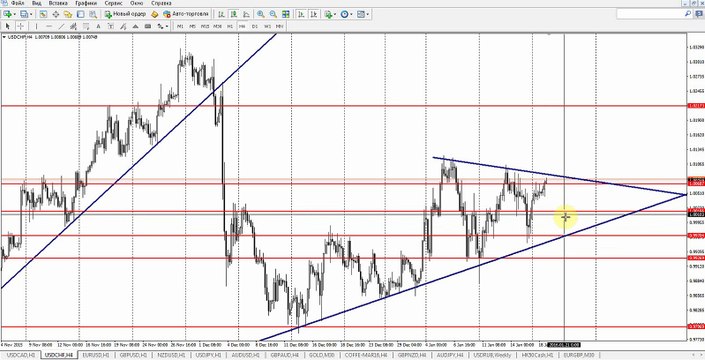This screenshot has height=360, width=705.
Task: Select the crosshair tool
Action: [21, 27]
